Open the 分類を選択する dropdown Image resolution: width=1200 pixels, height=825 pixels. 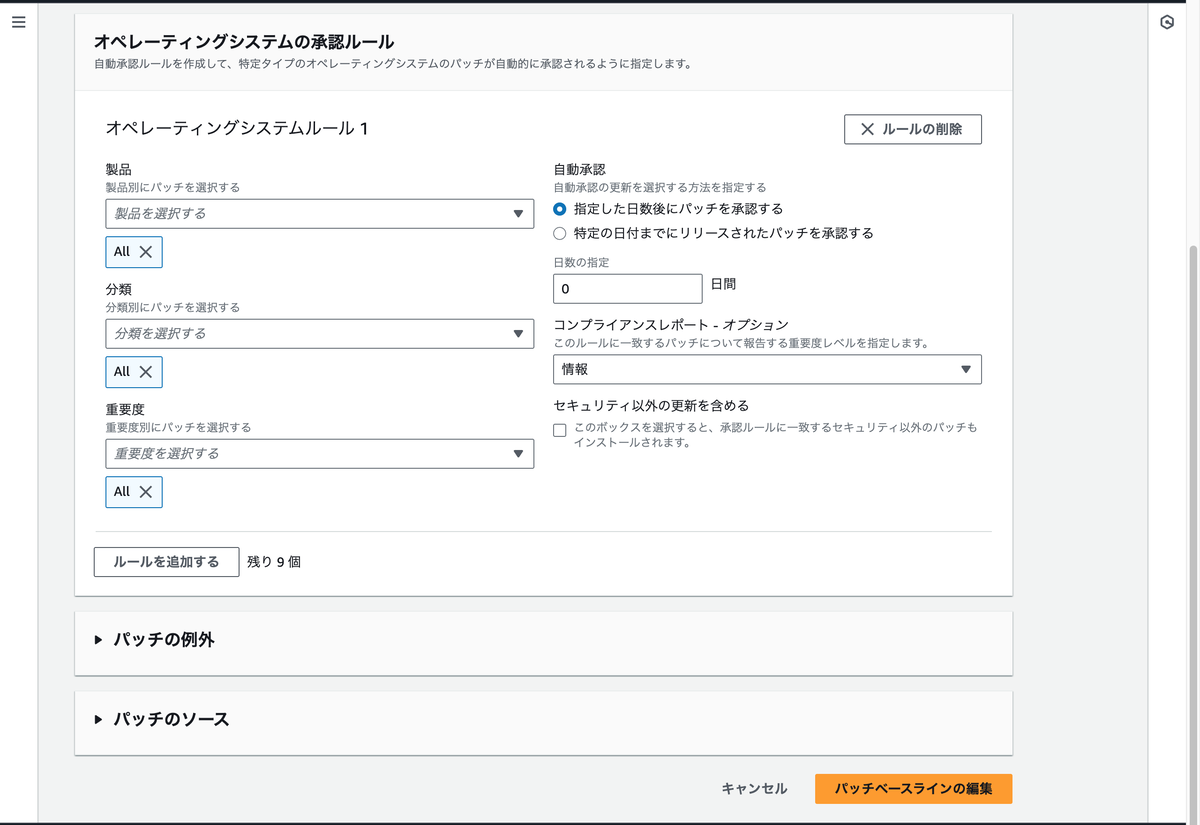click(319, 334)
